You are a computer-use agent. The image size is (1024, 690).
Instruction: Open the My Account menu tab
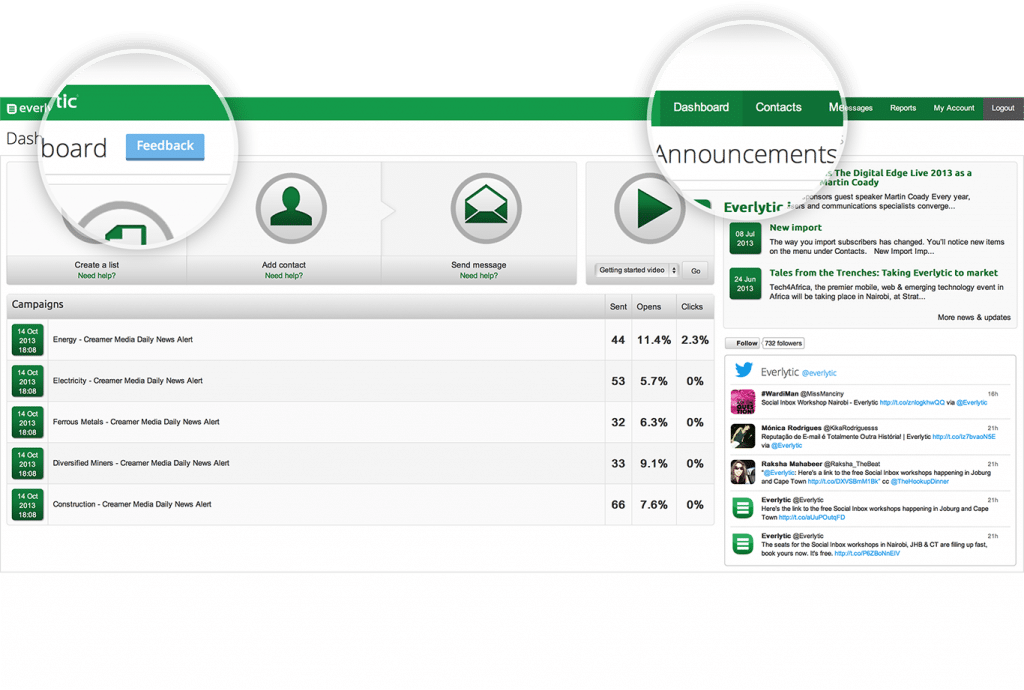[953, 108]
